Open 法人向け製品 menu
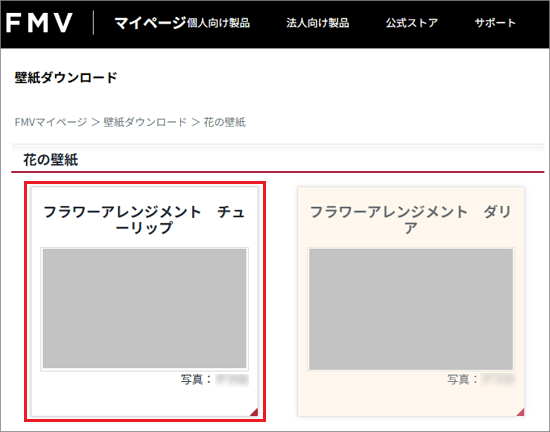550x432 pixels. (x=317, y=23)
